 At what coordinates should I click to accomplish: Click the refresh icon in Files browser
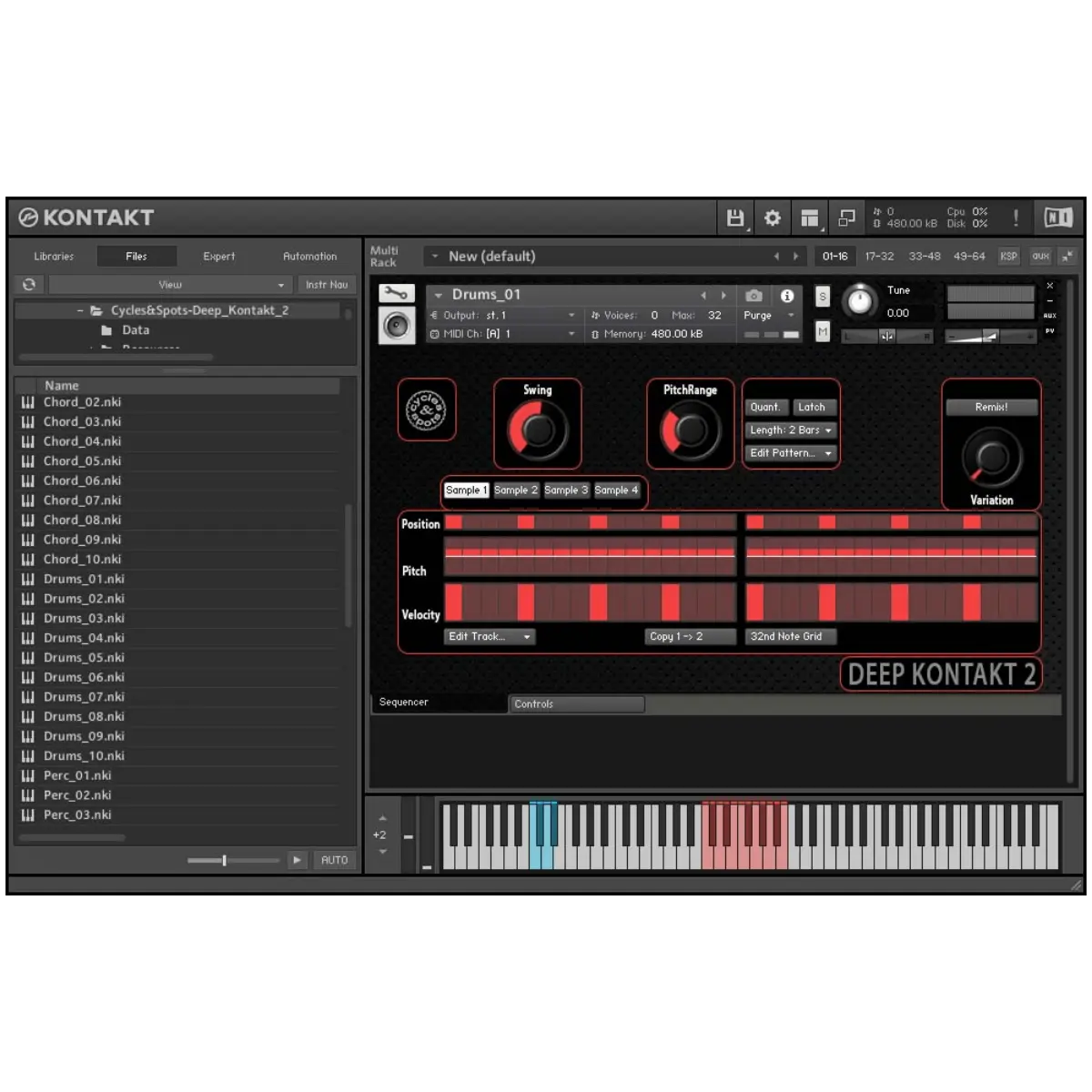coord(29,285)
